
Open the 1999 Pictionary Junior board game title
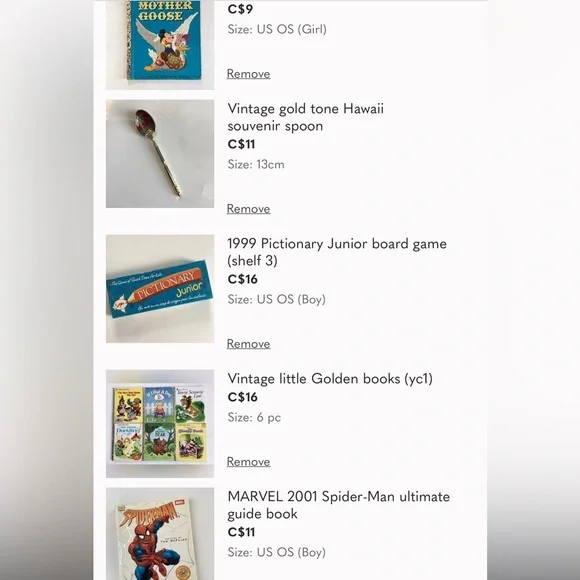[x=337, y=252]
